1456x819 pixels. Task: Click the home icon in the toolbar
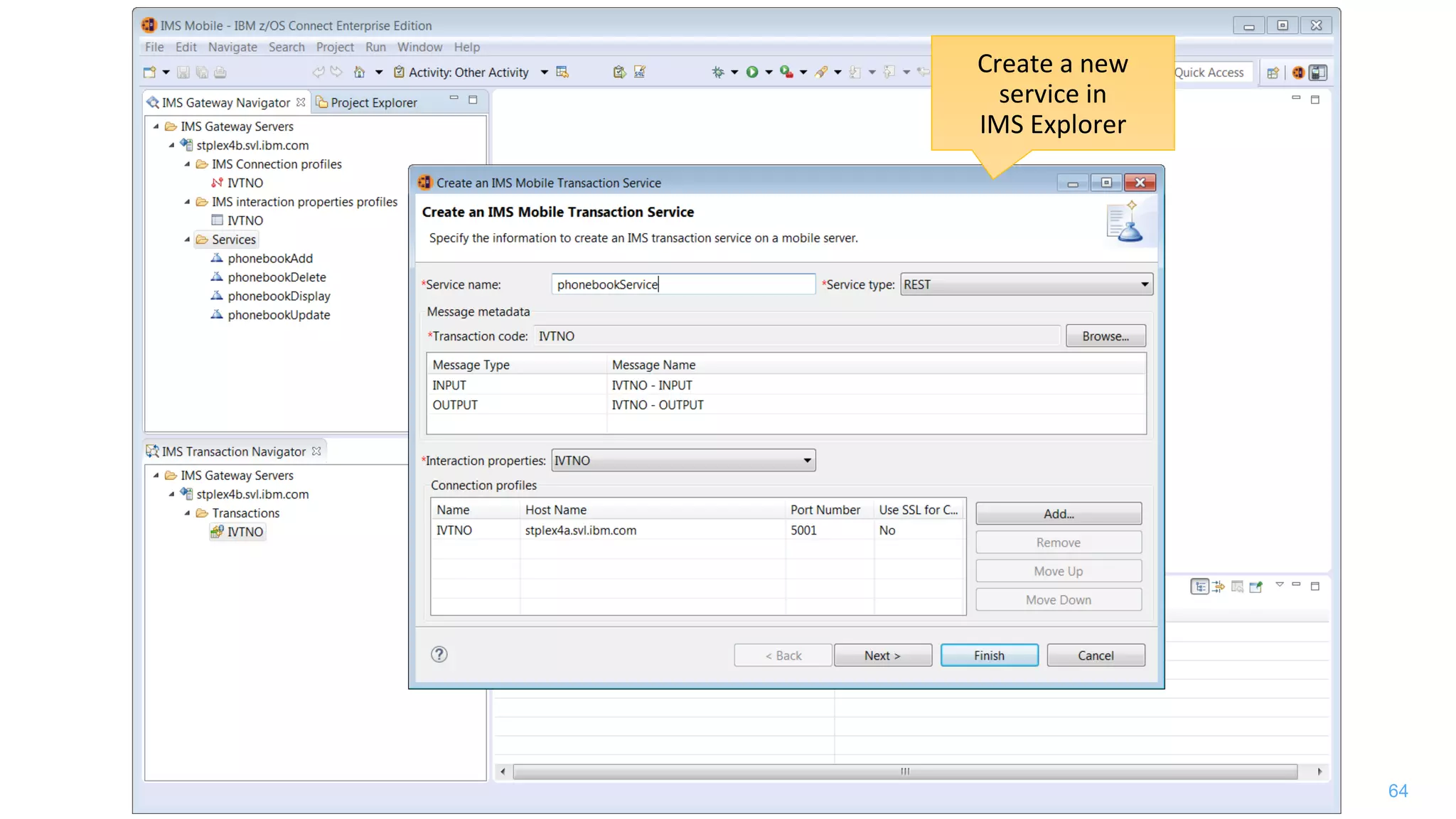pos(360,72)
